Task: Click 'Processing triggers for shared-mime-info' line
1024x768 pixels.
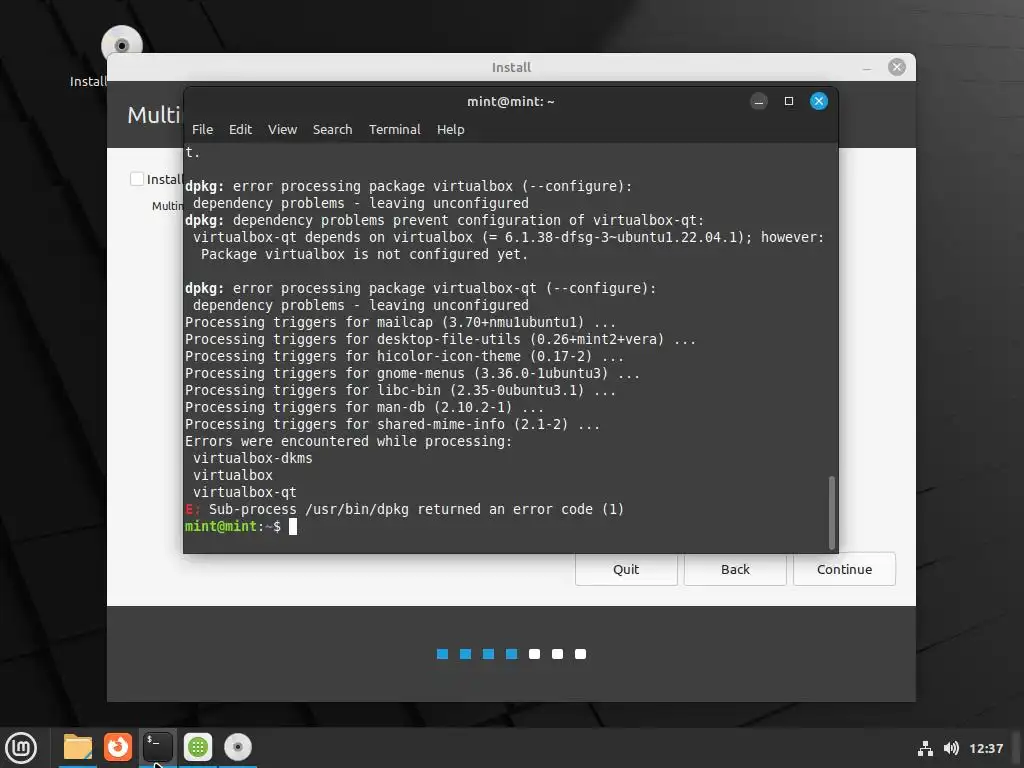Action: [x=392, y=424]
